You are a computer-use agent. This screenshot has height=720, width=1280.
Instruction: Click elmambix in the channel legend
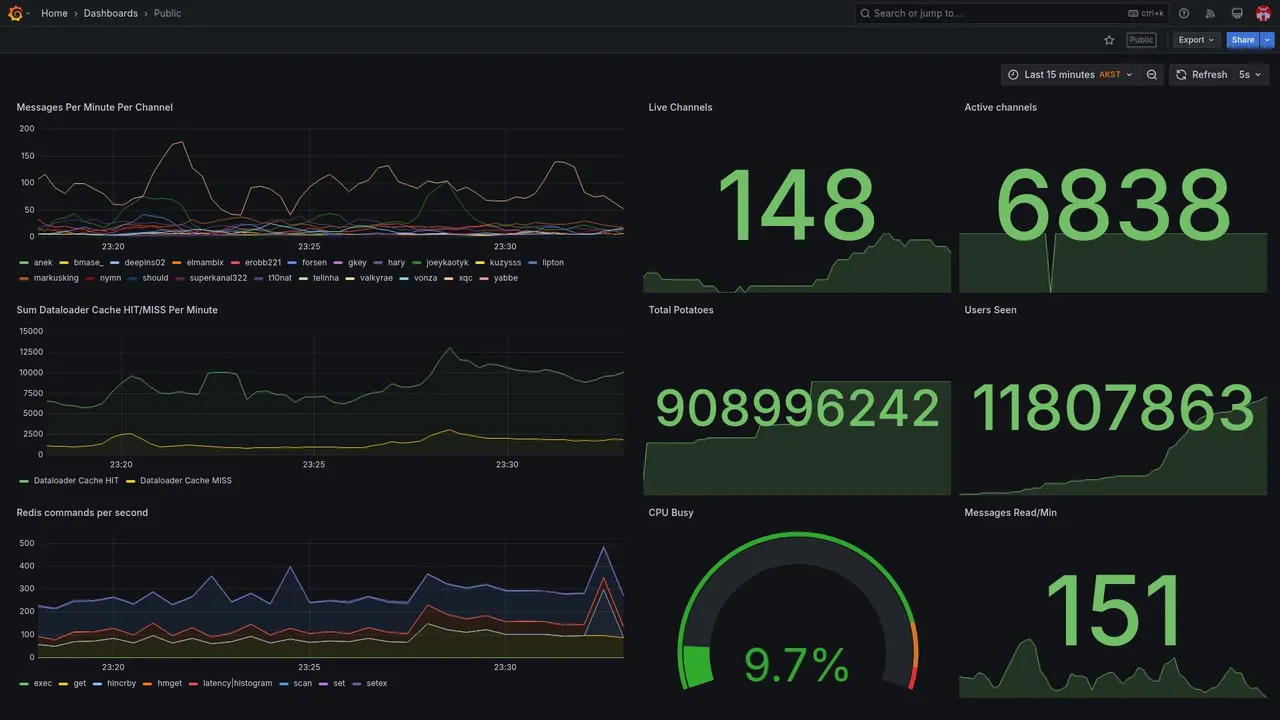pos(205,263)
